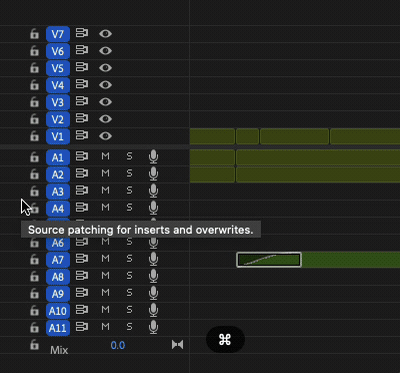Toggle sync lock for track A1

pyautogui.click(x=82, y=156)
